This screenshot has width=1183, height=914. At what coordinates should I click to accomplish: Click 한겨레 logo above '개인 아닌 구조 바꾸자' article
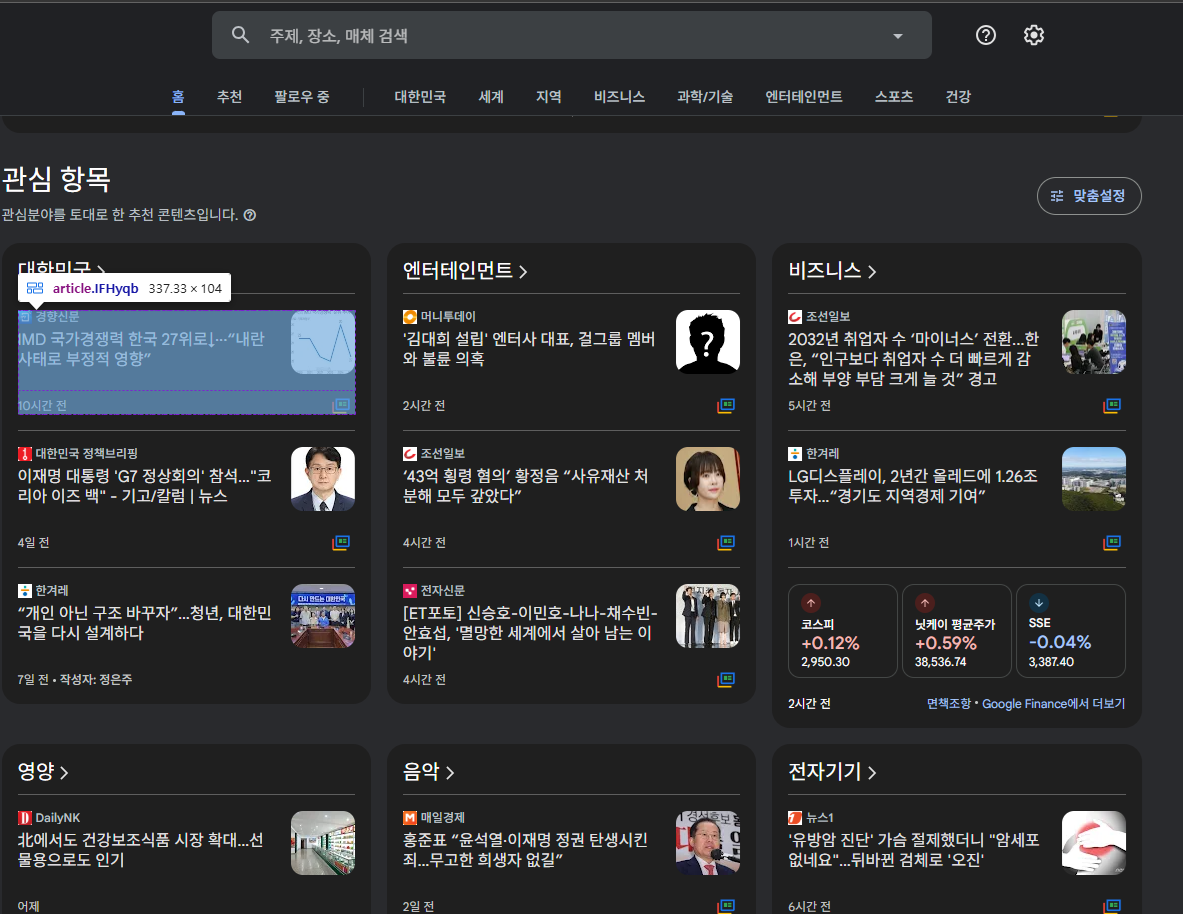[24, 591]
